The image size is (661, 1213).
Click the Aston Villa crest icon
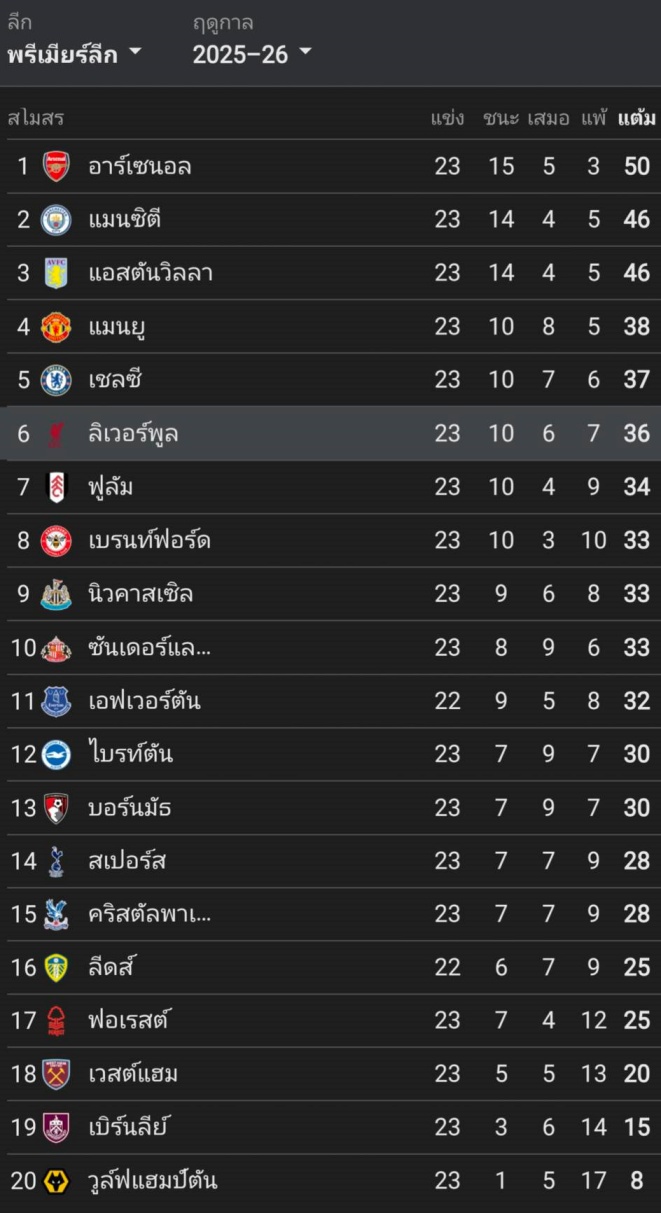click(56, 273)
